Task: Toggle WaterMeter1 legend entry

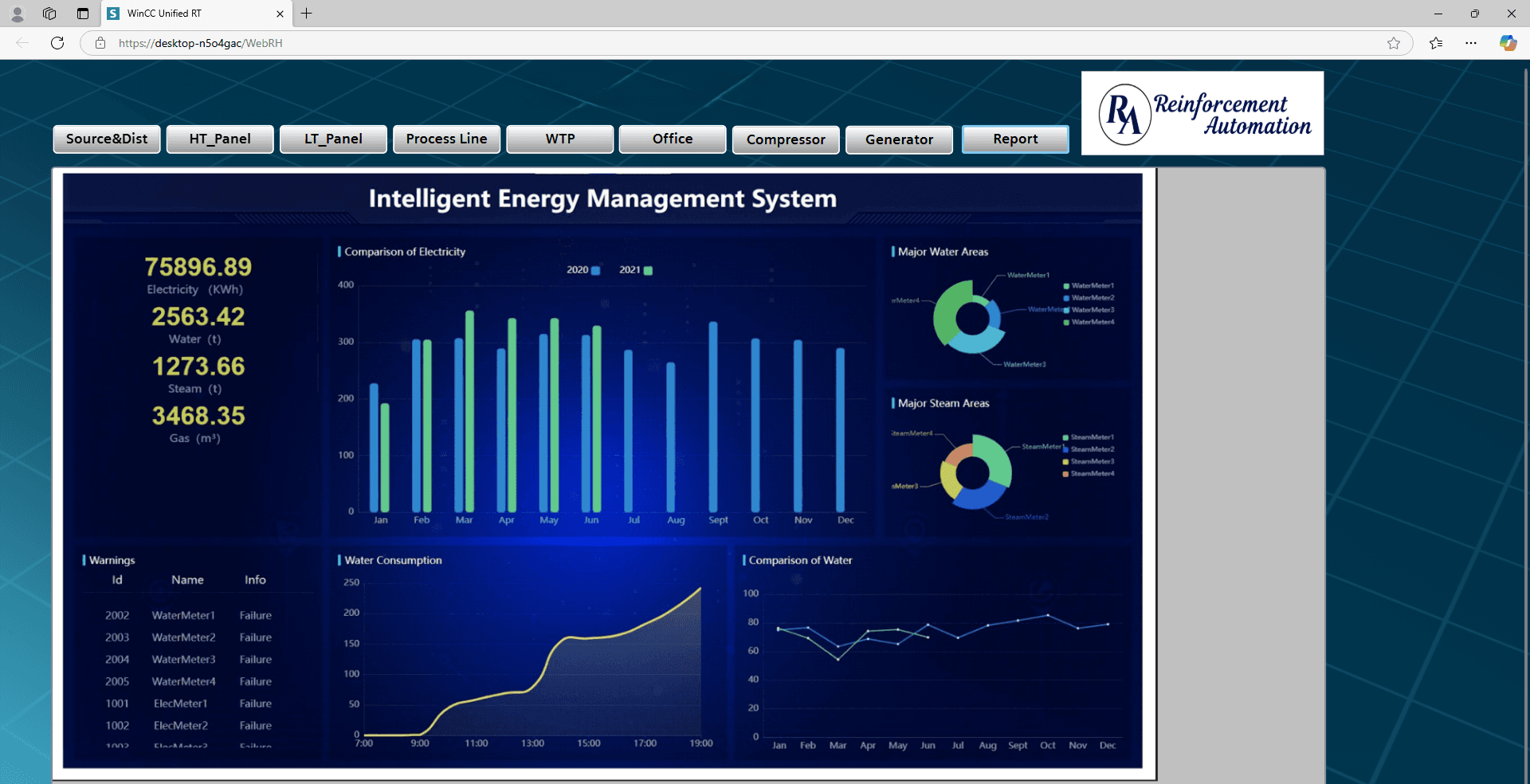Action: (1089, 285)
